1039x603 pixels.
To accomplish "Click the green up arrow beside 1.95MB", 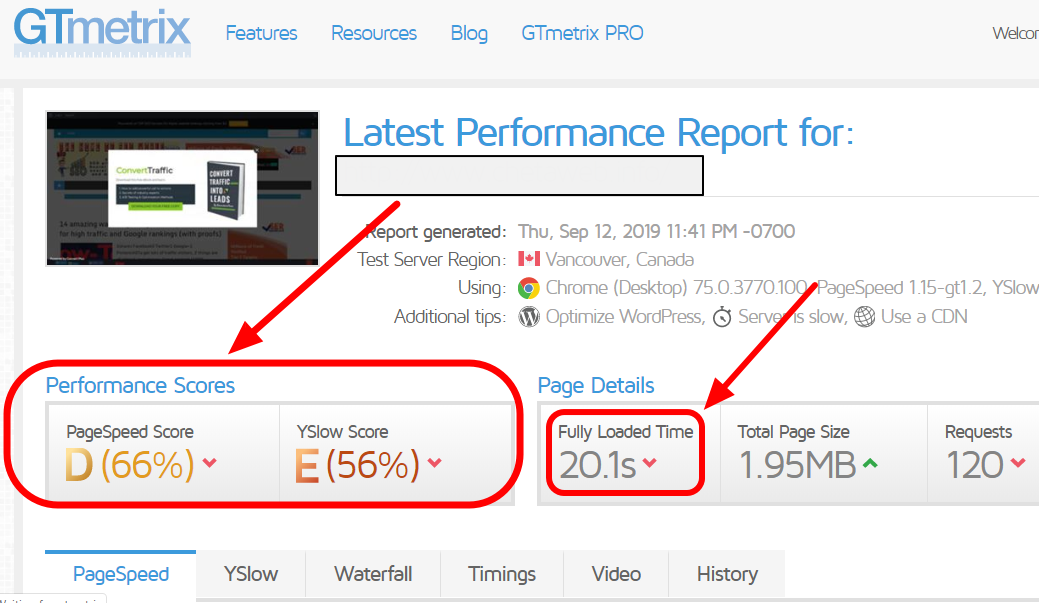I will tap(870, 463).
